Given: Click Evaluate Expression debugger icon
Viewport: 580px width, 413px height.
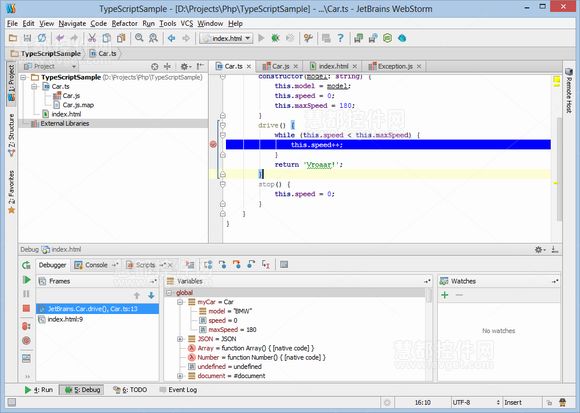Looking at the screenshot, I should click(x=284, y=265).
